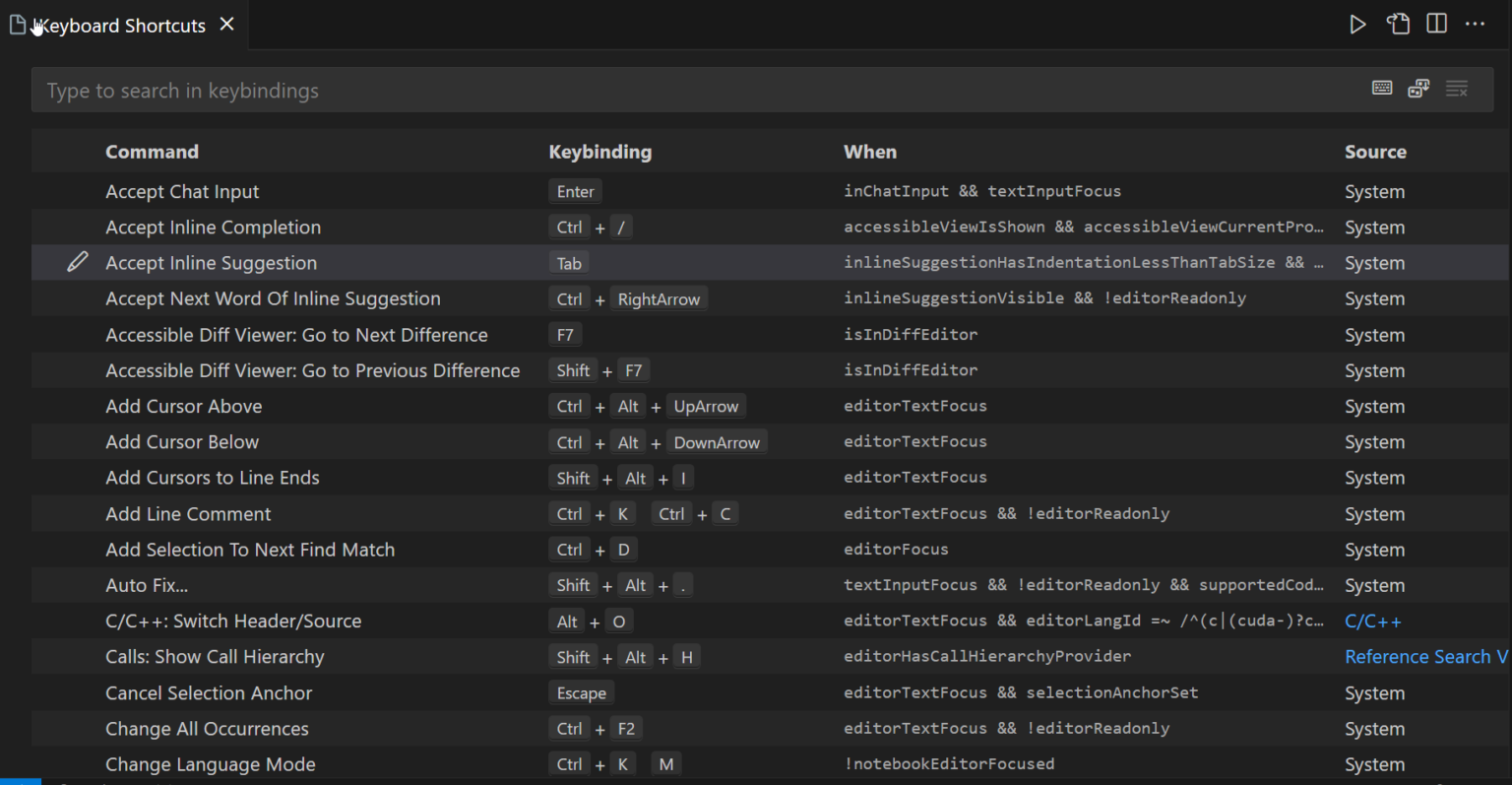Click the Command column header

tap(152, 151)
